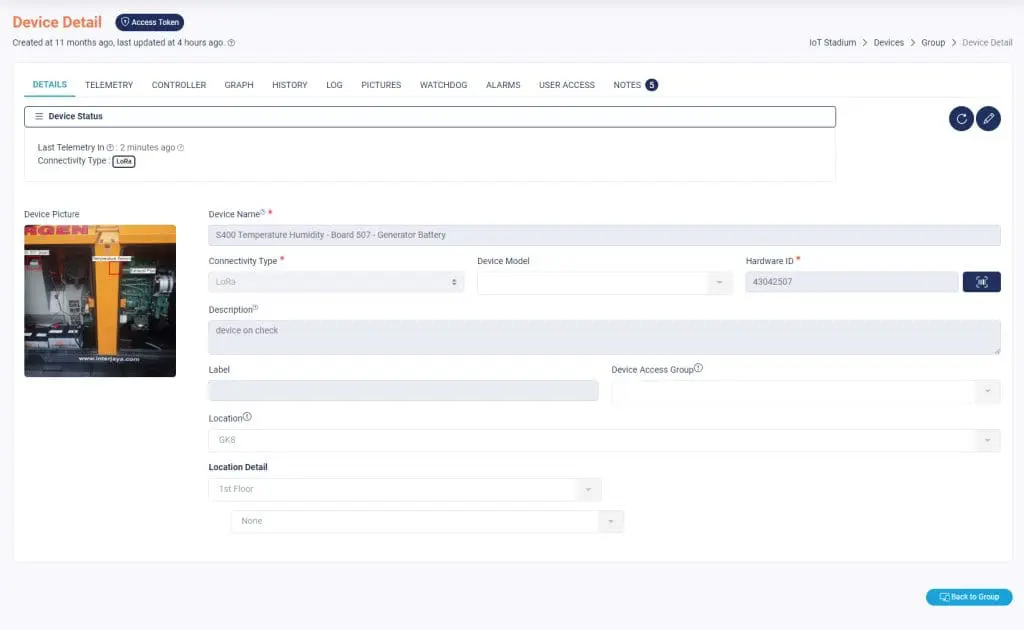Click the hamburger icon in Device Status
The image size is (1024, 630).
click(x=39, y=116)
